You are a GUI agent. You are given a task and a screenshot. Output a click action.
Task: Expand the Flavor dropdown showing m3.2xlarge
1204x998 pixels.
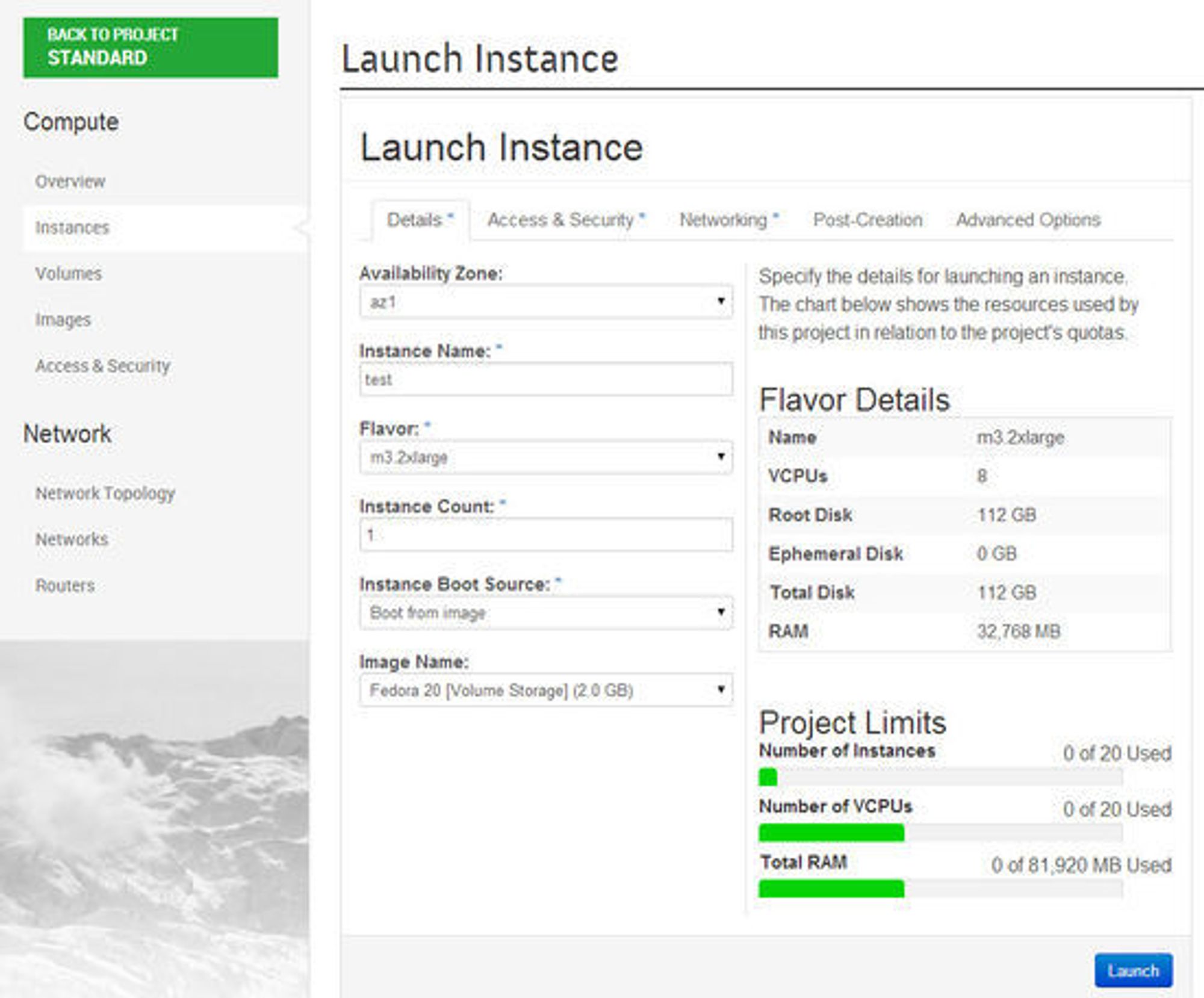(545, 457)
